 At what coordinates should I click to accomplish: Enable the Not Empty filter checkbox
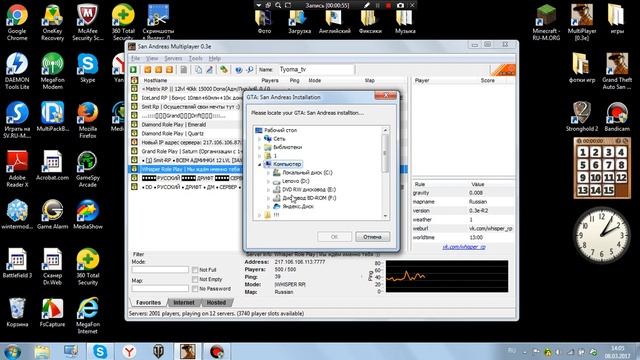[x=195, y=280]
